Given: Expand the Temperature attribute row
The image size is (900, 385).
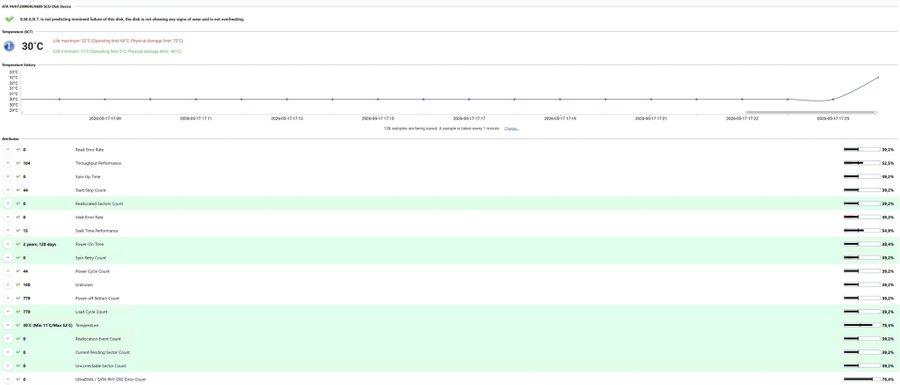Looking at the screenshot, I should pyautogui.click(x=7, y=325).
